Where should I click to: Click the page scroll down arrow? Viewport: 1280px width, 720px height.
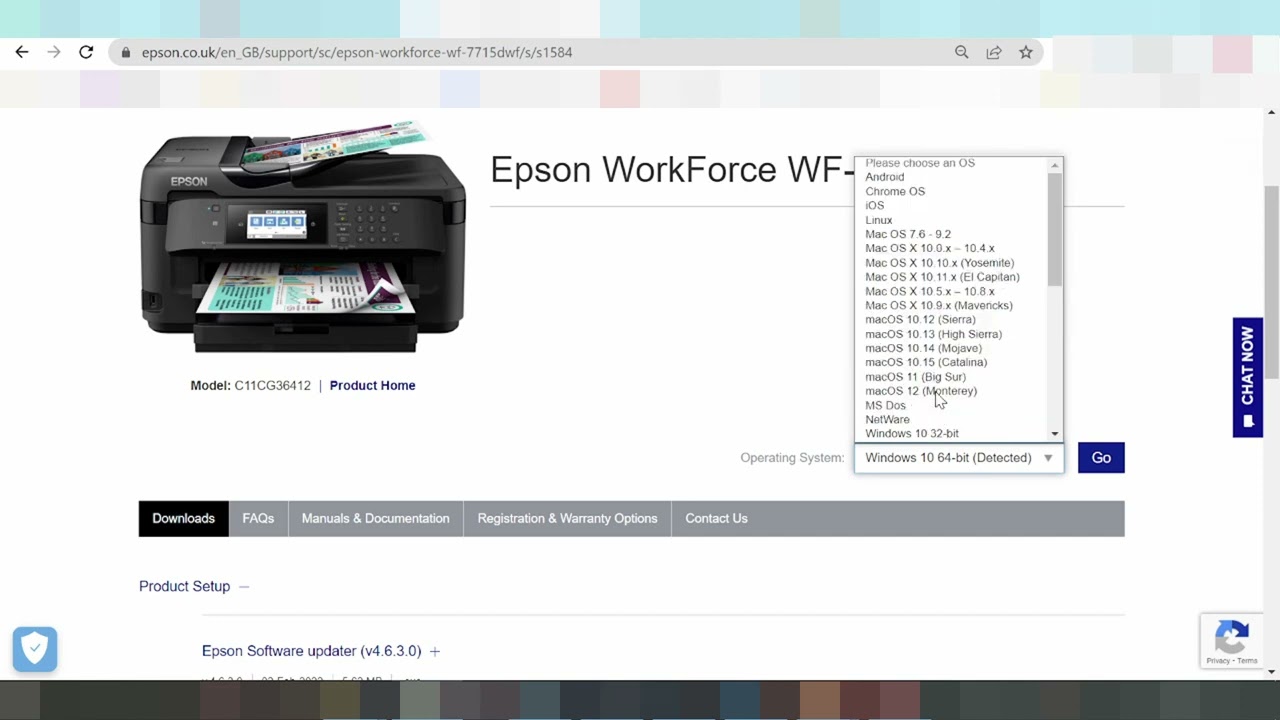1271,672
